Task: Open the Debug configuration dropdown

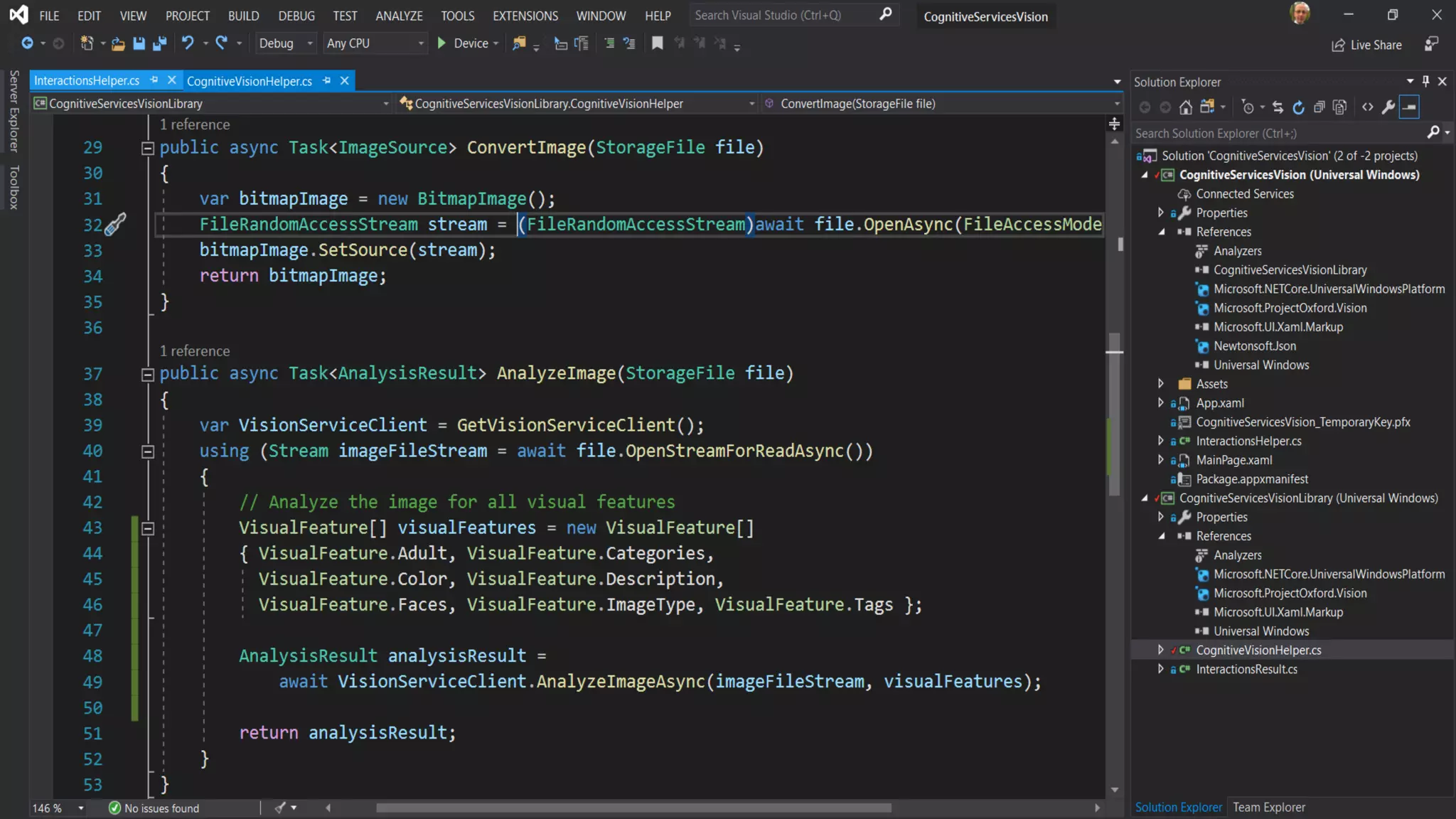Action: 286,43
